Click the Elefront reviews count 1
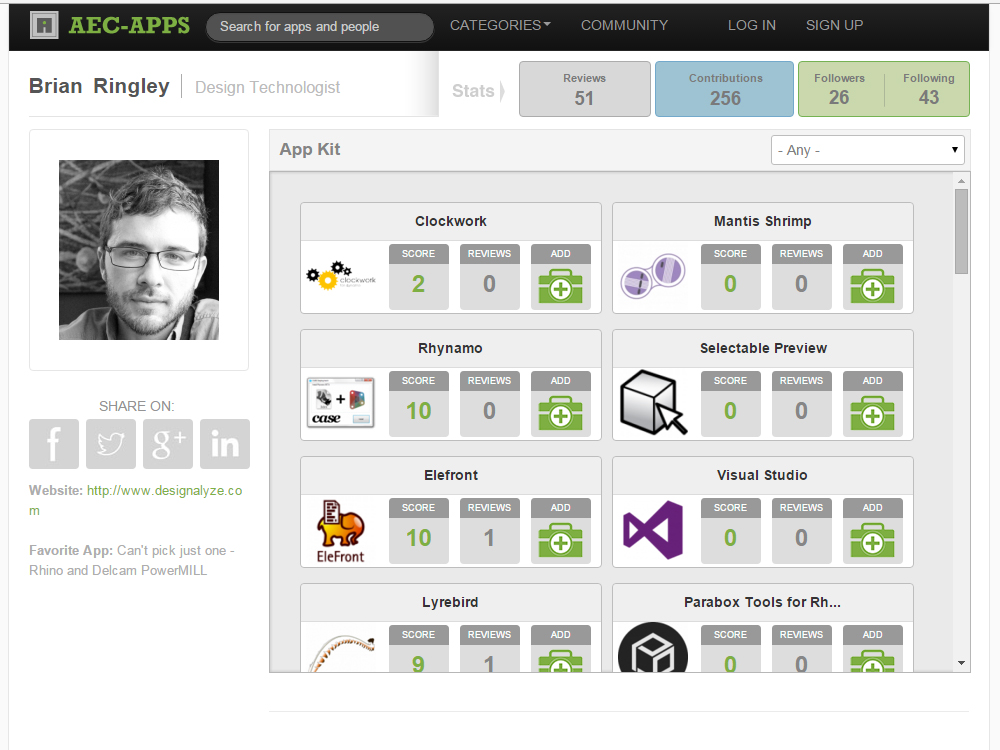 point(489,538)
